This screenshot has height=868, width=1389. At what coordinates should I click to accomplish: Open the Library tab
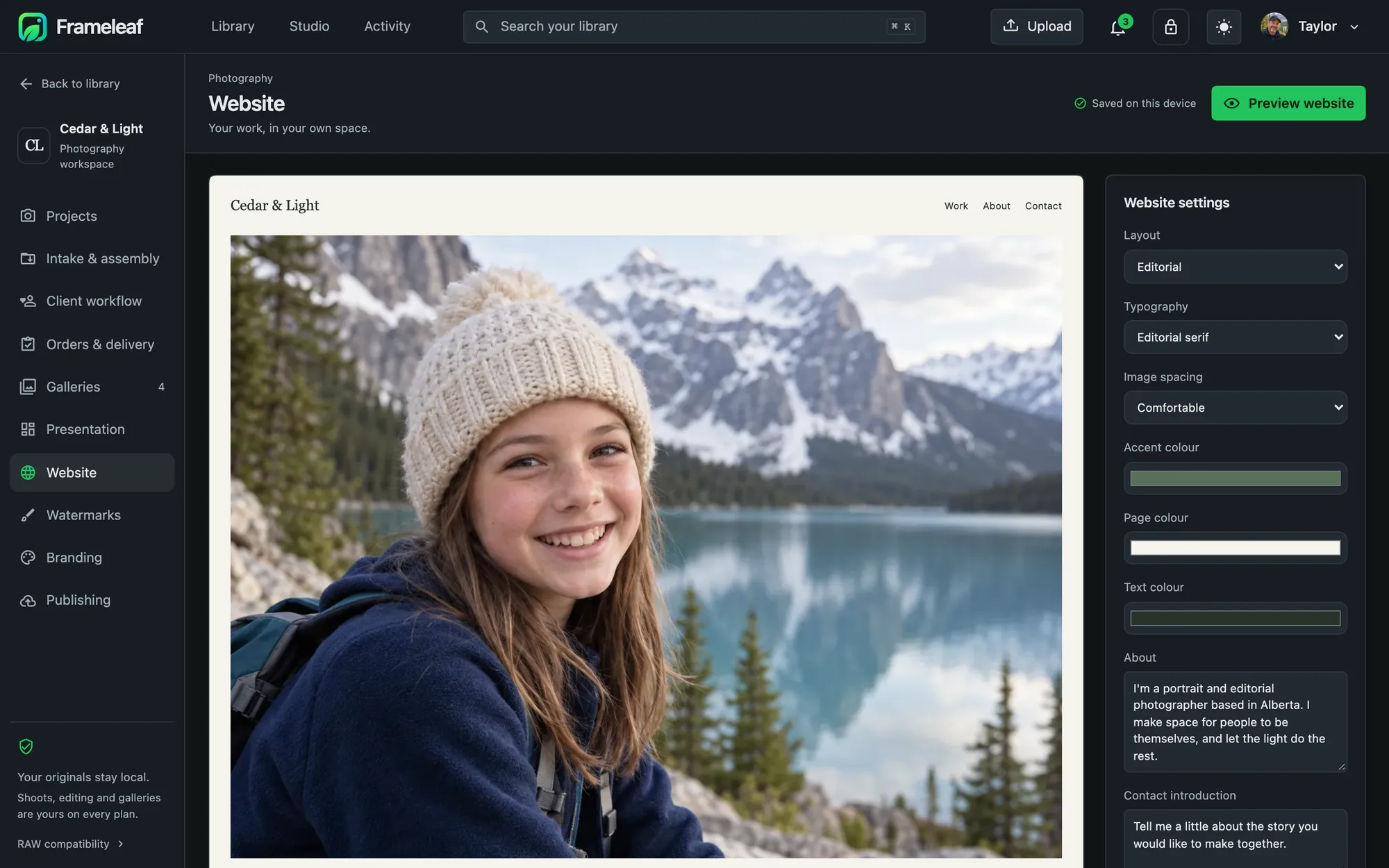[x=233, y=26]
